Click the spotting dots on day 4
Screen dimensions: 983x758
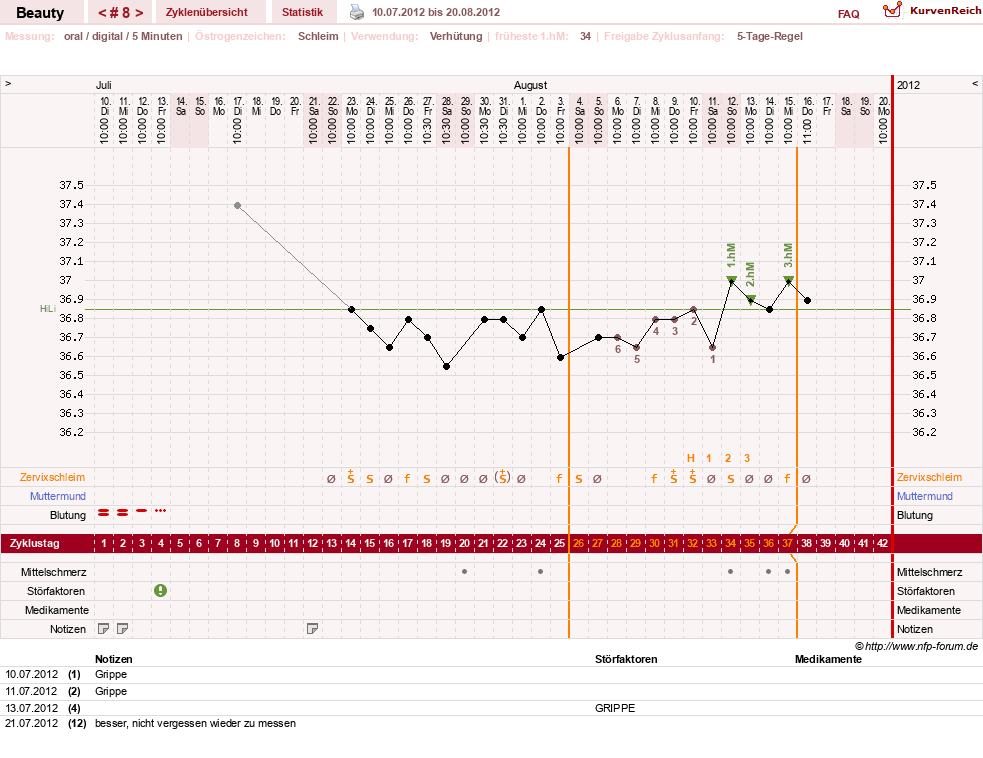pos(160,511)
